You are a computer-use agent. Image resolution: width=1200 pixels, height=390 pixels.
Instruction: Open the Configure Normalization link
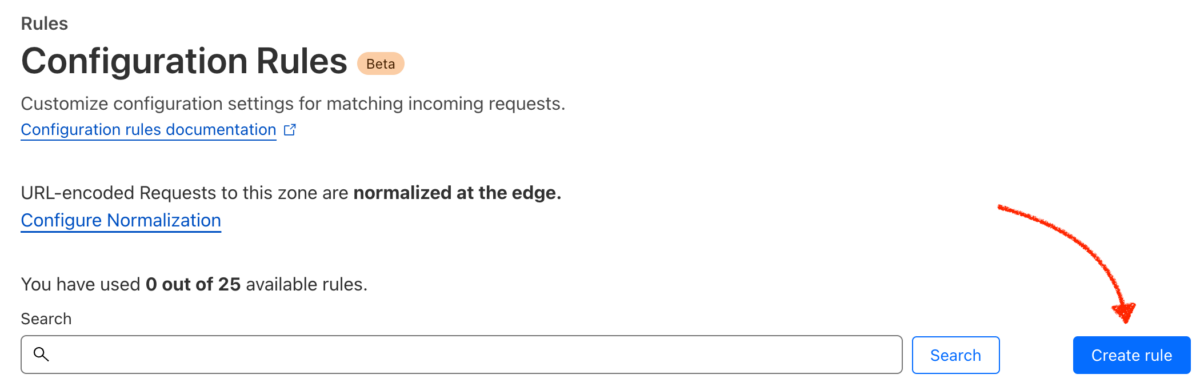point(121,220)
